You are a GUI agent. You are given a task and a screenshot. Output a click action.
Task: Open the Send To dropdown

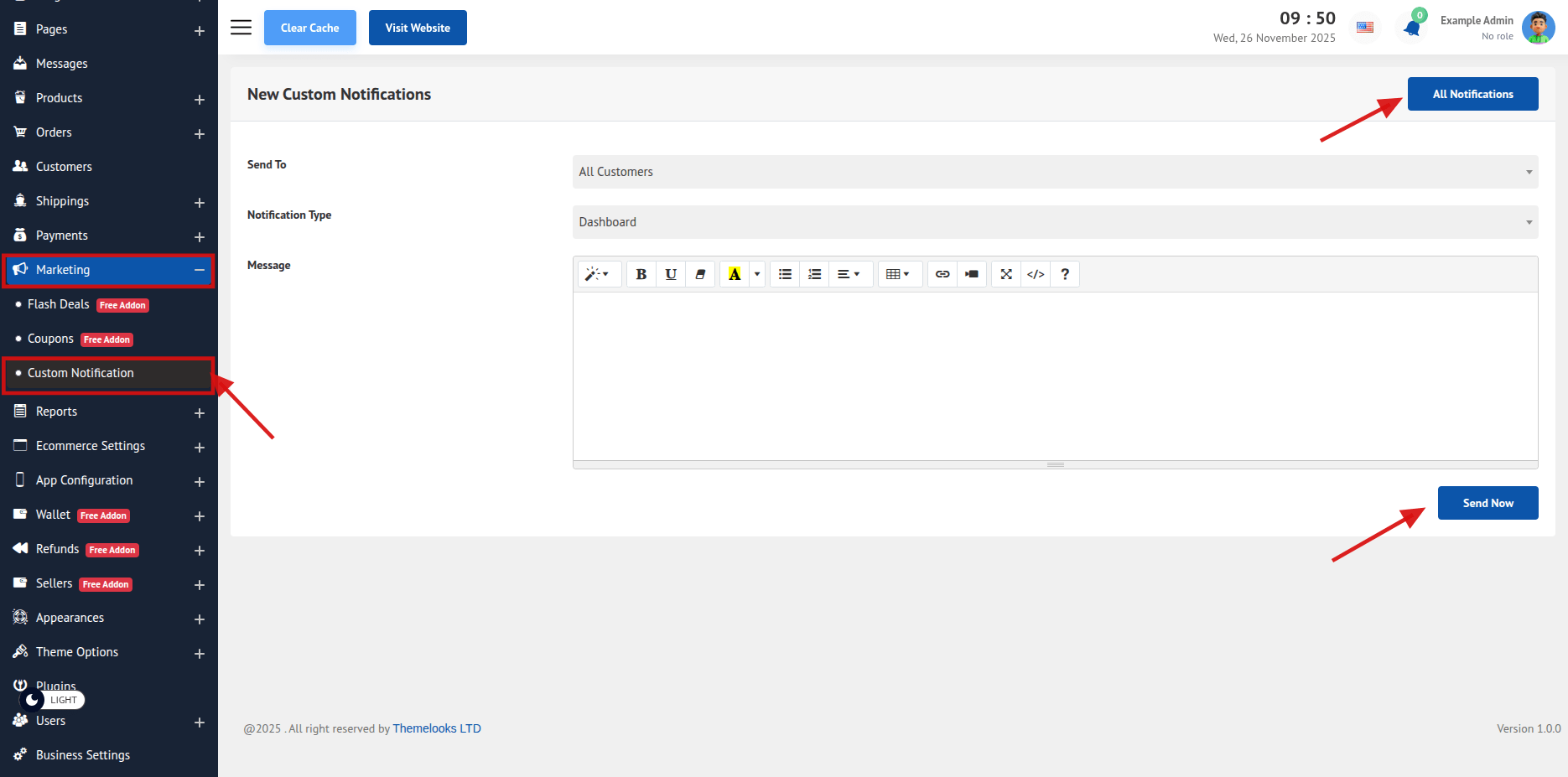coord(1055,172)
